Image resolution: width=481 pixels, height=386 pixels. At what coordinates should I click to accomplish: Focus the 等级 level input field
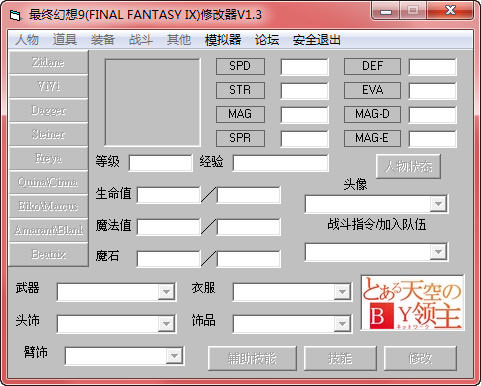coord(161,163)
